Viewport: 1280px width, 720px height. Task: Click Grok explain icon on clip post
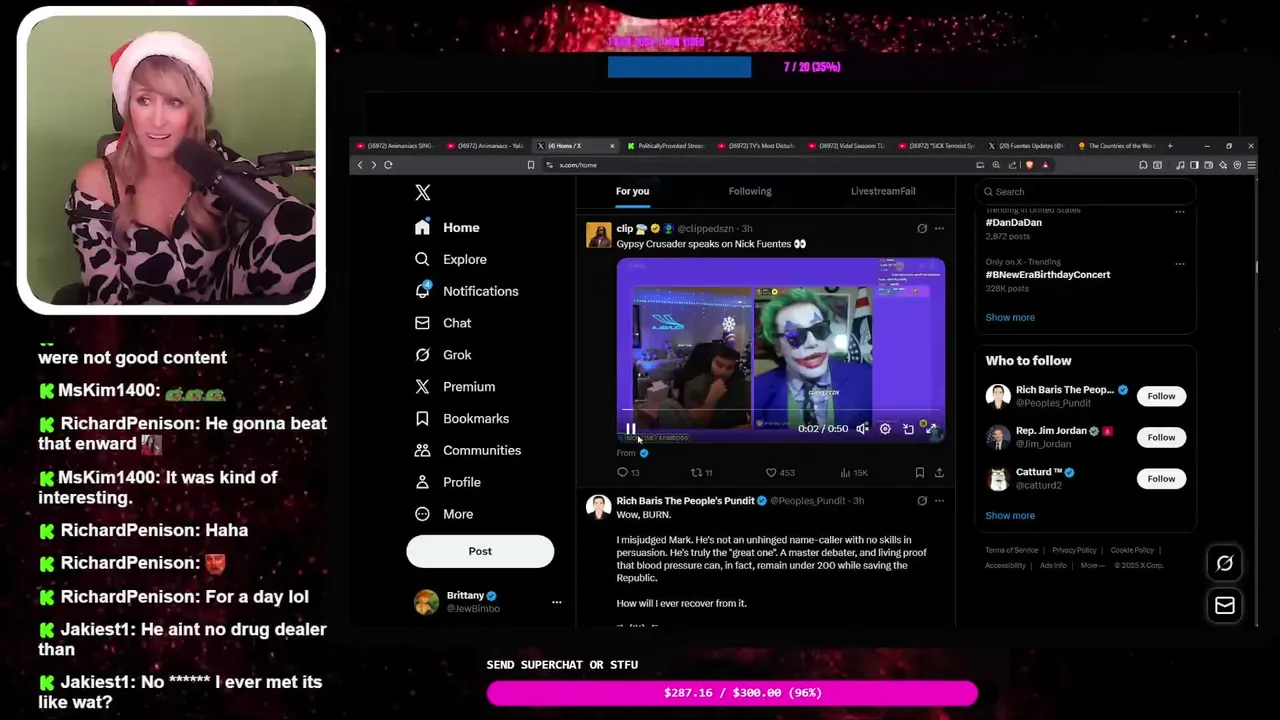click(922, 229)
